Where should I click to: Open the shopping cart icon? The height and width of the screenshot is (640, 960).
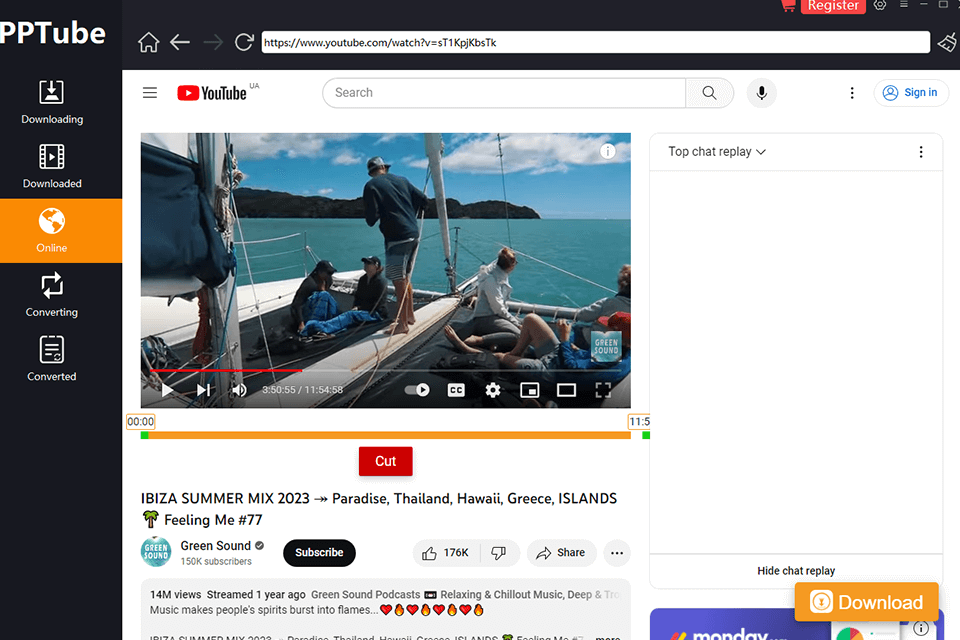coord(788,6)
